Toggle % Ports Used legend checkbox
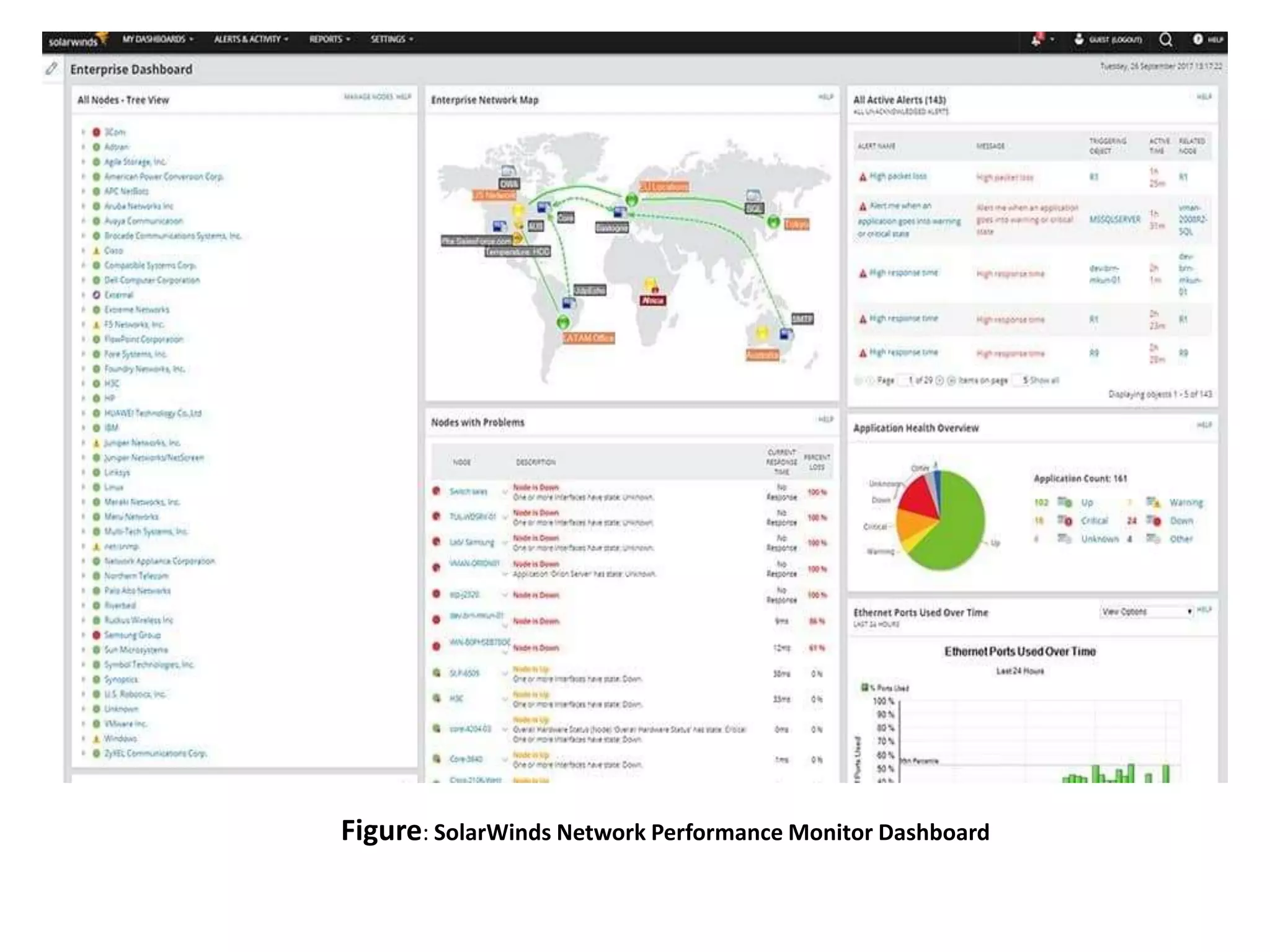This screenshot has height=952, width=1270. 864,687
